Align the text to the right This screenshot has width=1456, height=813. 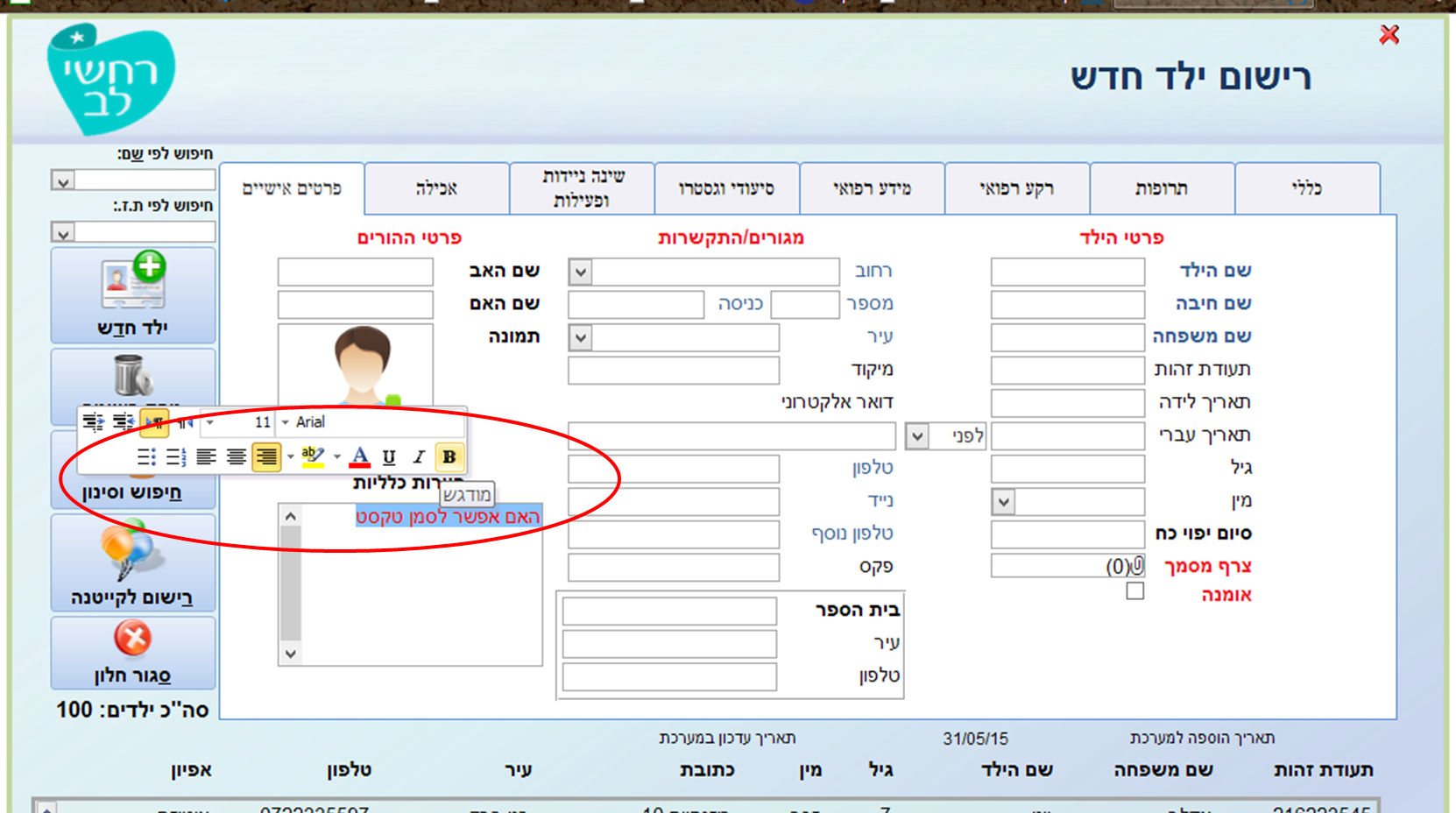pyautogui.click(x=266, y=456)
